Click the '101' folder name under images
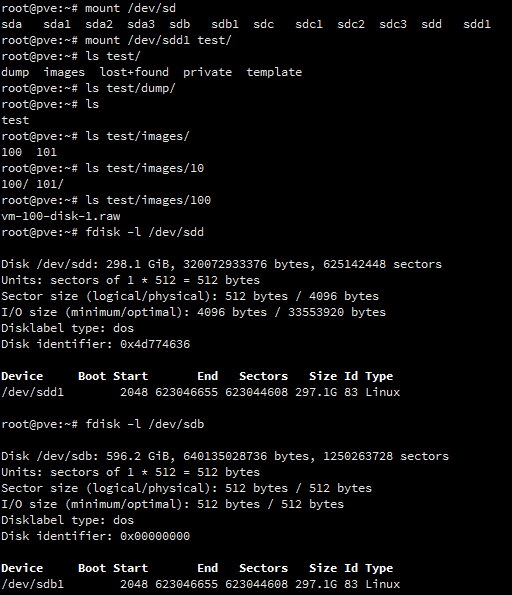Image resolution: width=512 pixels, height=595 pixels. point(46,152)
